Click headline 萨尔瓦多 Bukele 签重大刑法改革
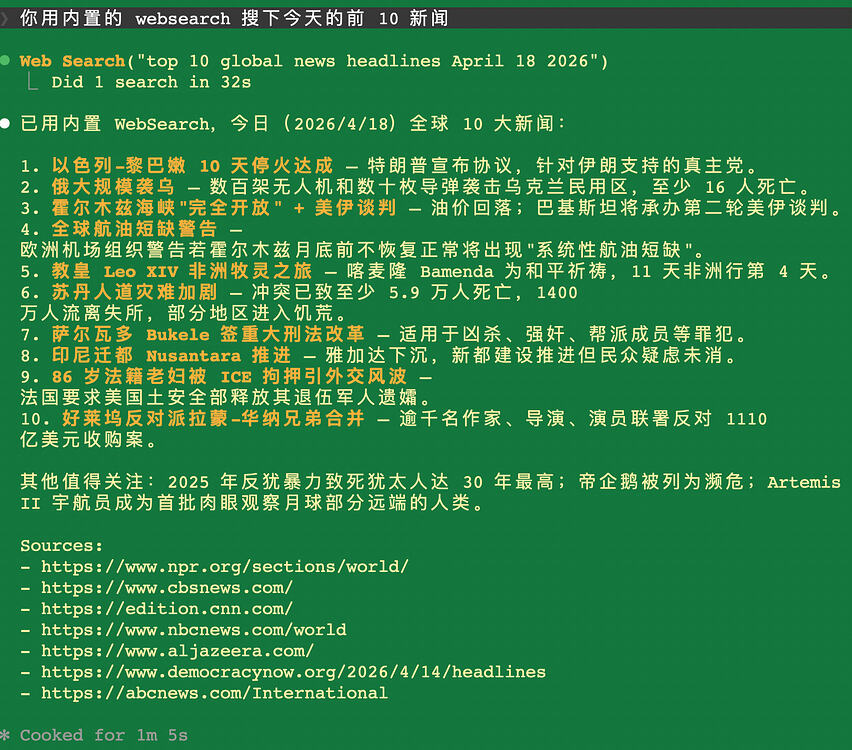Viewport: 852px width, 750px height. click(x=208, y=334)
